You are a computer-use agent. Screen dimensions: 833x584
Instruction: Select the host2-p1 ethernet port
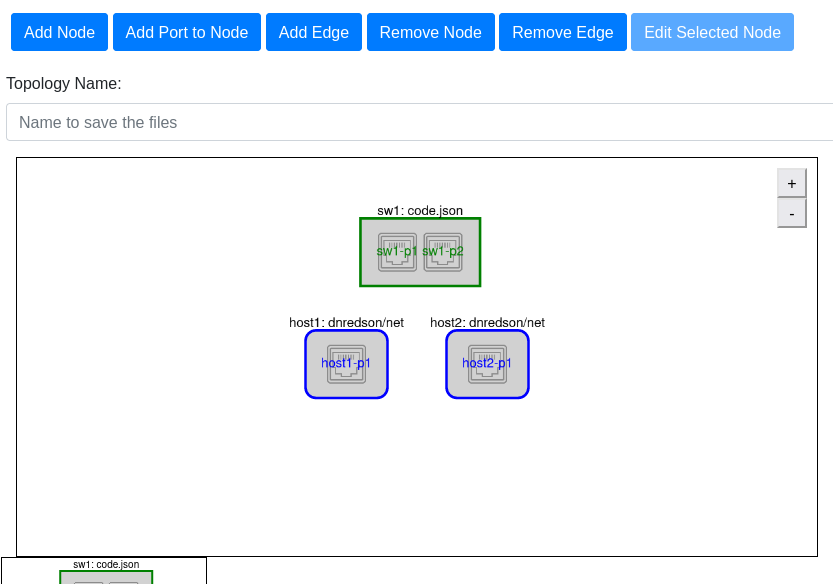pos(487,364)
